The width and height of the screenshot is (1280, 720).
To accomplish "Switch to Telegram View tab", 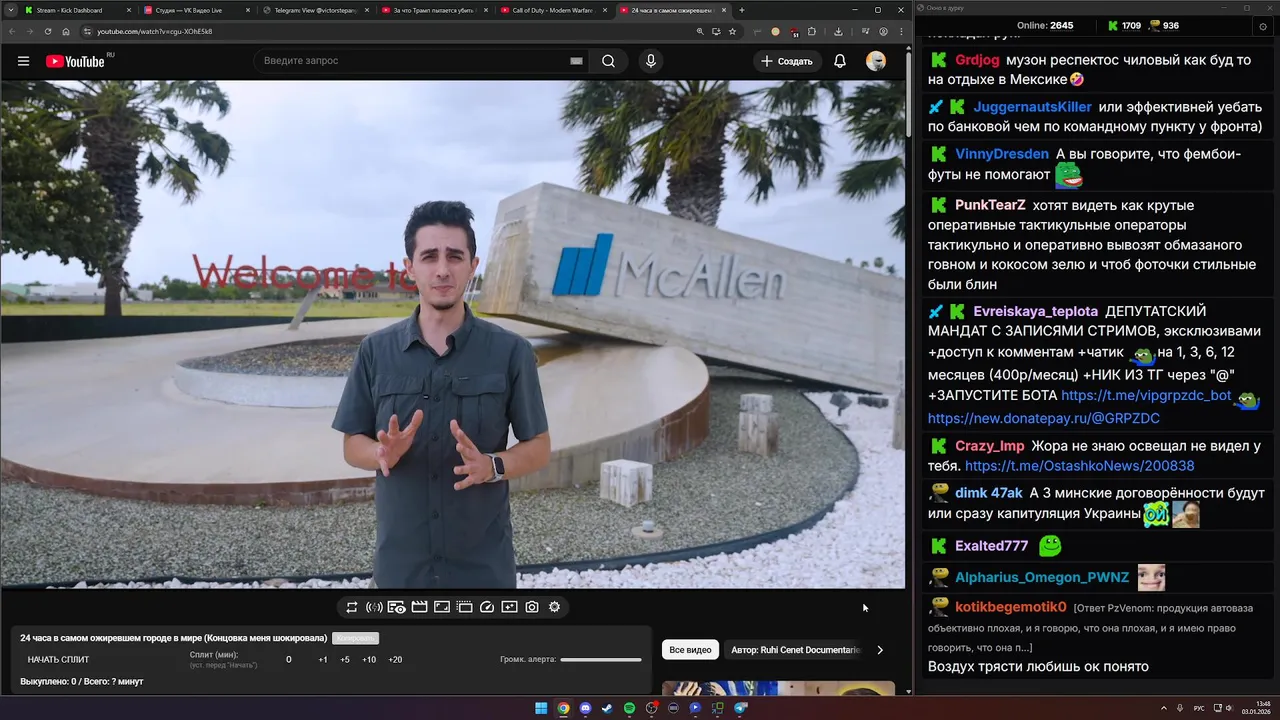I will point(315,10).
